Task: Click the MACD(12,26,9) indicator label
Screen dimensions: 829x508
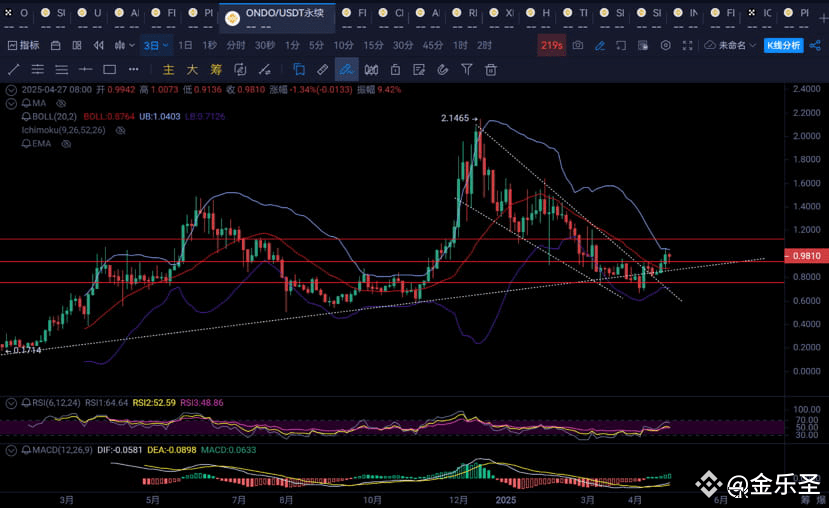Action: click(x=62, y=450)
